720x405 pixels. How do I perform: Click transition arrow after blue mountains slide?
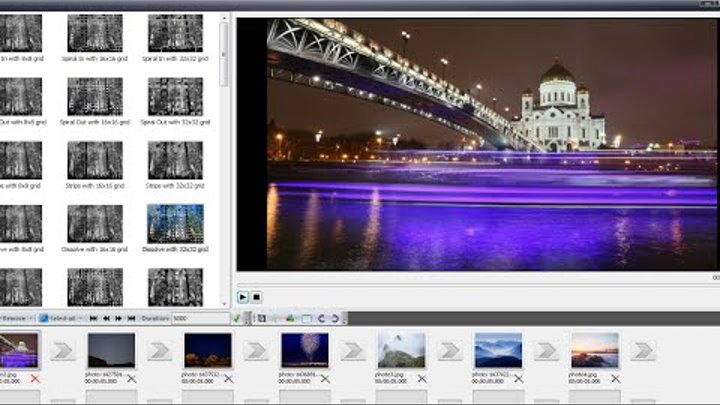[546, 351]
